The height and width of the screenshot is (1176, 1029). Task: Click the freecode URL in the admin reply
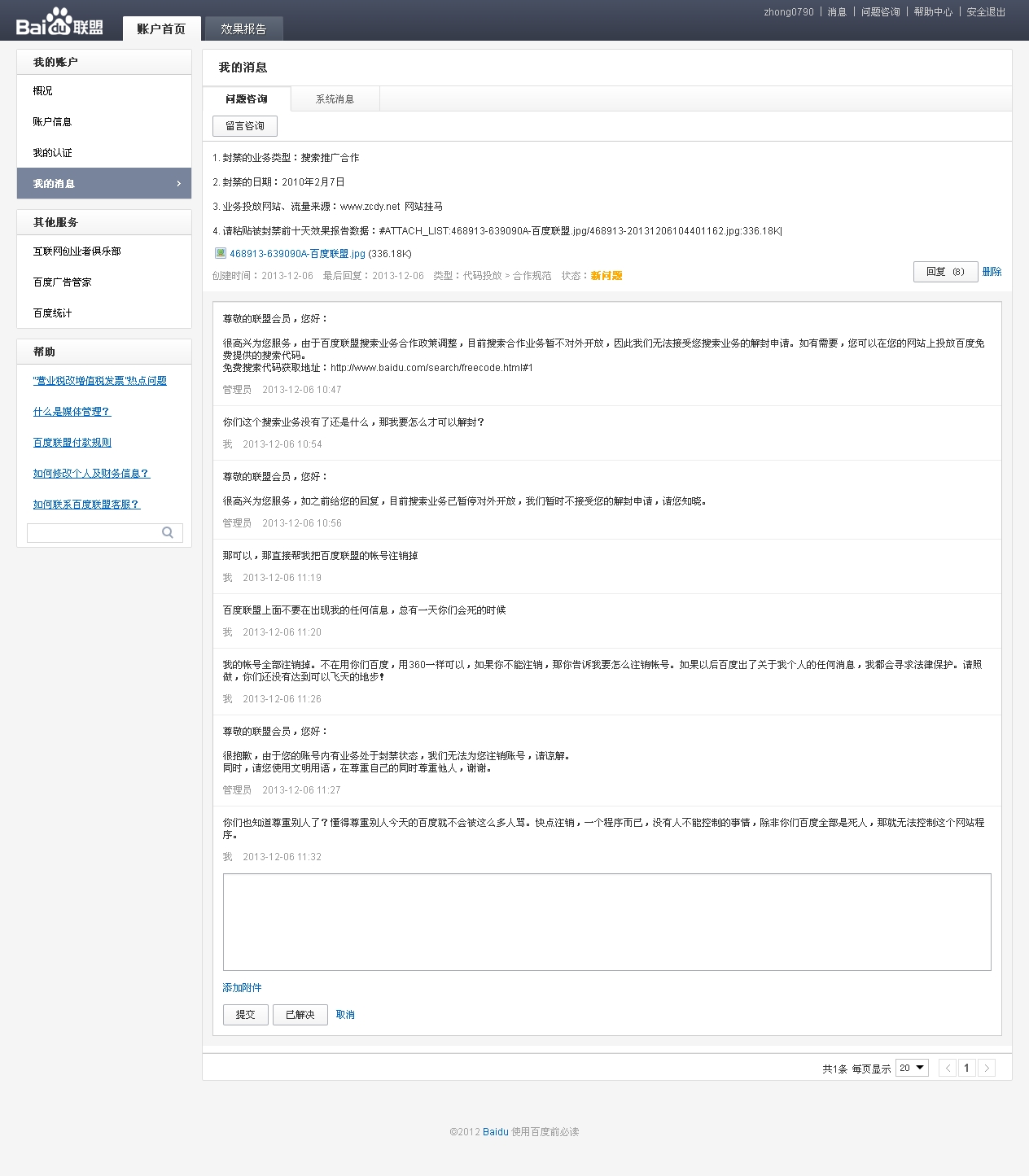[431, 368]
